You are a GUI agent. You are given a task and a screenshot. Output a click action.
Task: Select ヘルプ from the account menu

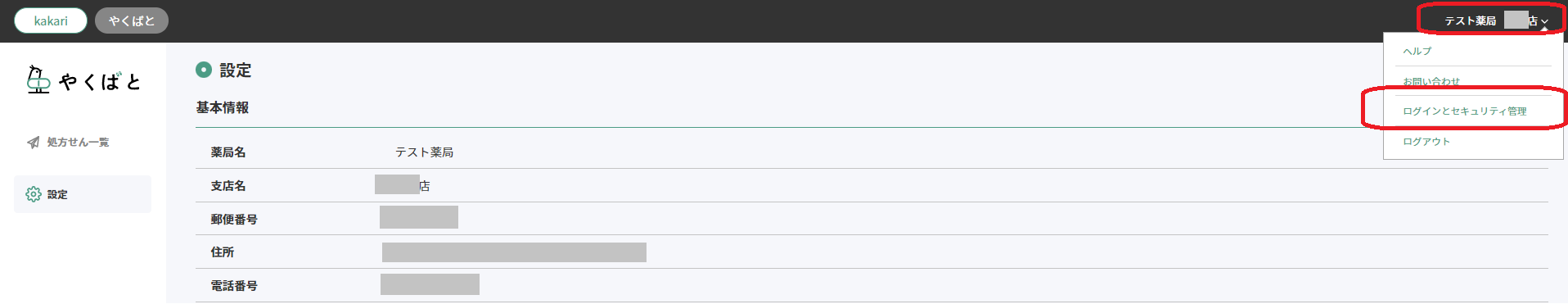click(x=1417, y=51)
